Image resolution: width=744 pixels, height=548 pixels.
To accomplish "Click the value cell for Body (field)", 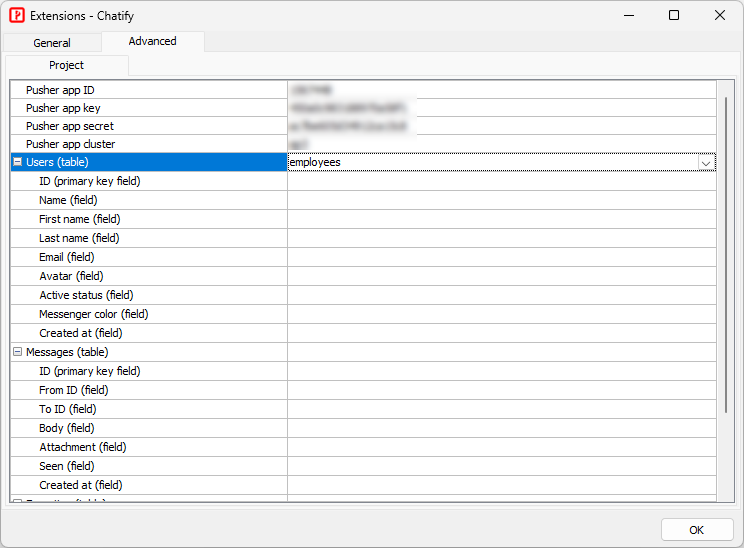I will click(502, 428).
